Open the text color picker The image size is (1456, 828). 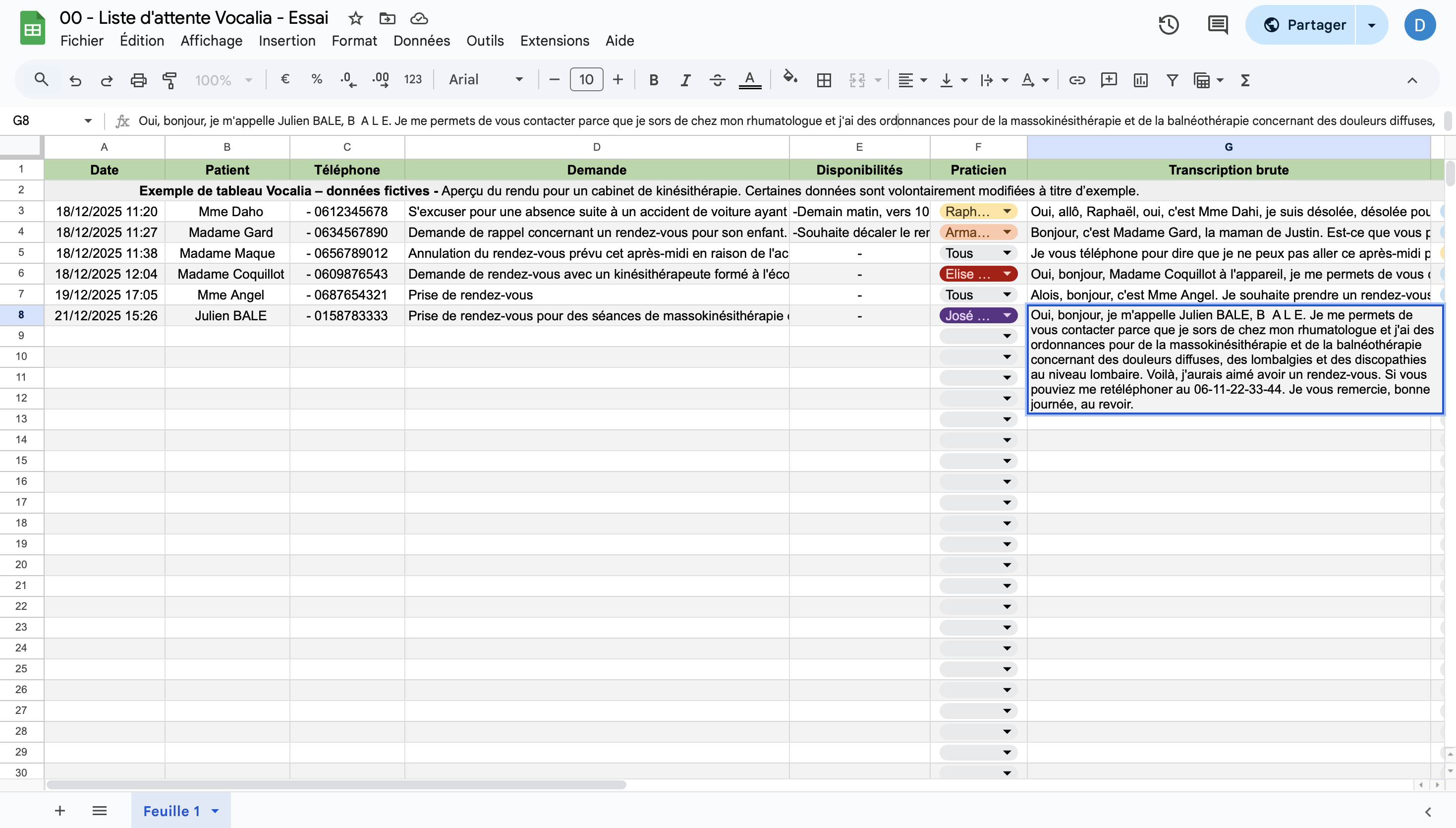point(750,80)
